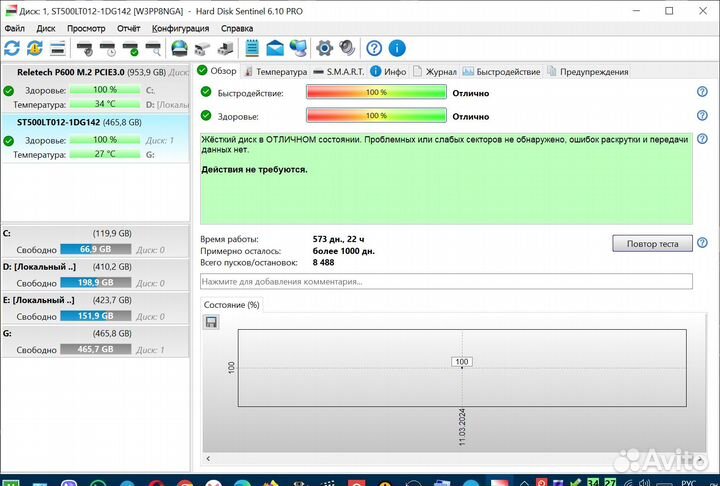The width and height of the screenshot is (720, 486).
Task: Click the refresh icon with warning sign
Action: [x=35, y=48]
